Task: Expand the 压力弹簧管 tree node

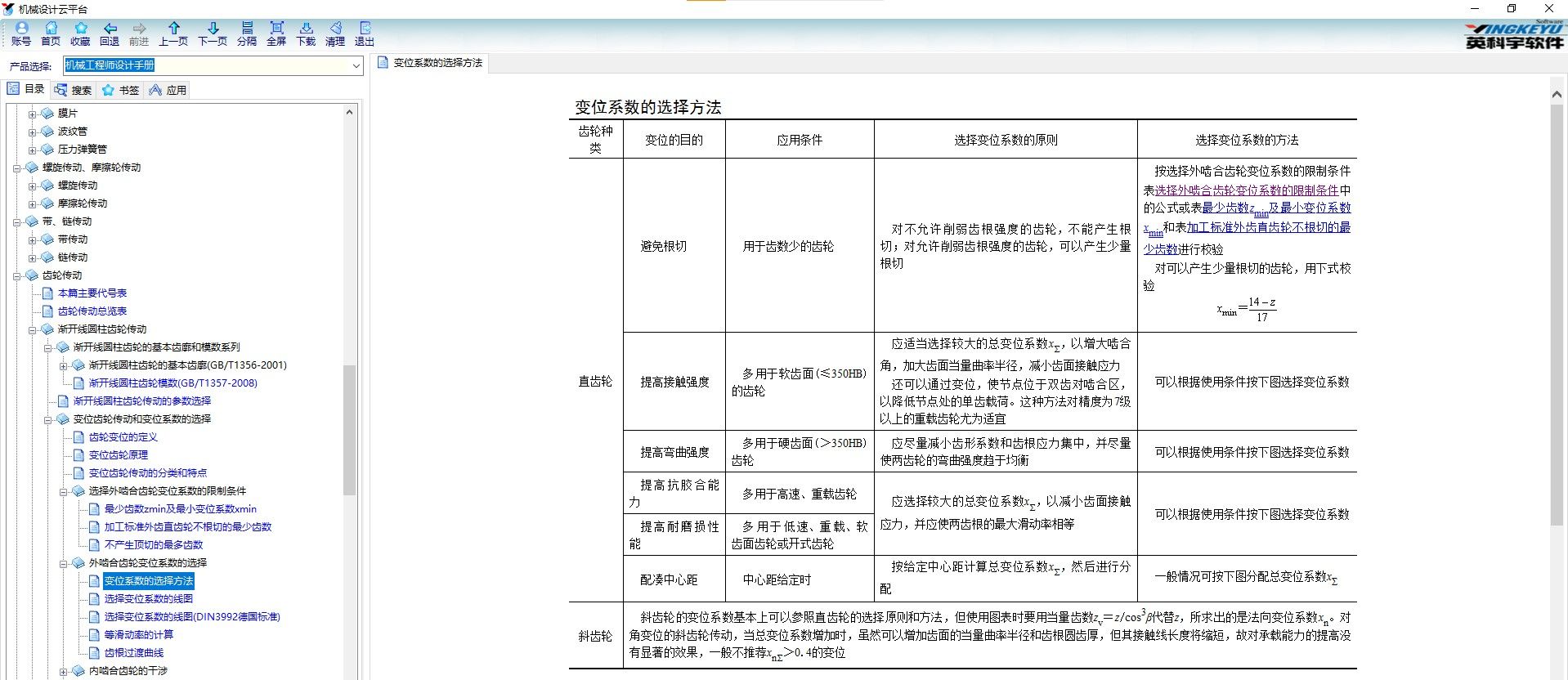Action: pyautogui.click(x=32, y=150)
